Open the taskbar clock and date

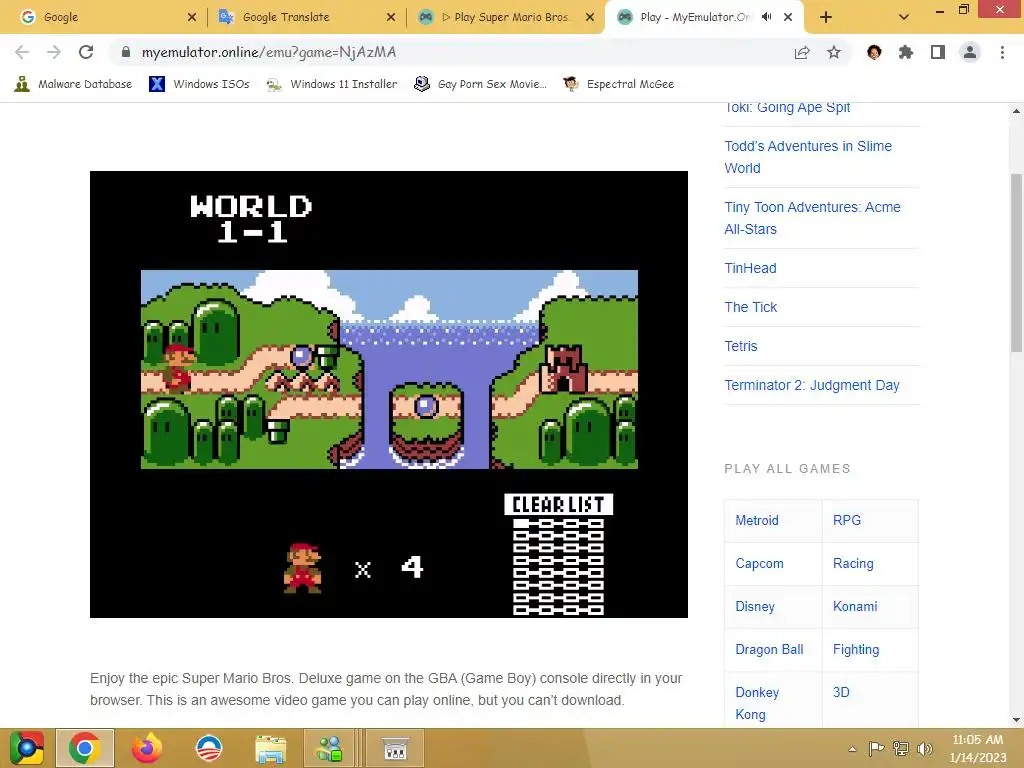click(x=978, y=748)
